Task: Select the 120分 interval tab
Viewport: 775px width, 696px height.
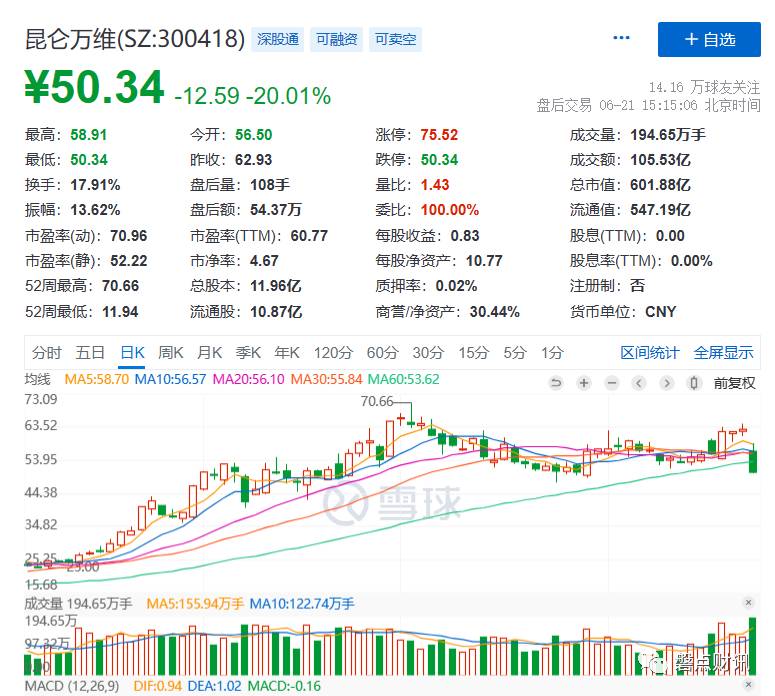Action: (333, 352)
